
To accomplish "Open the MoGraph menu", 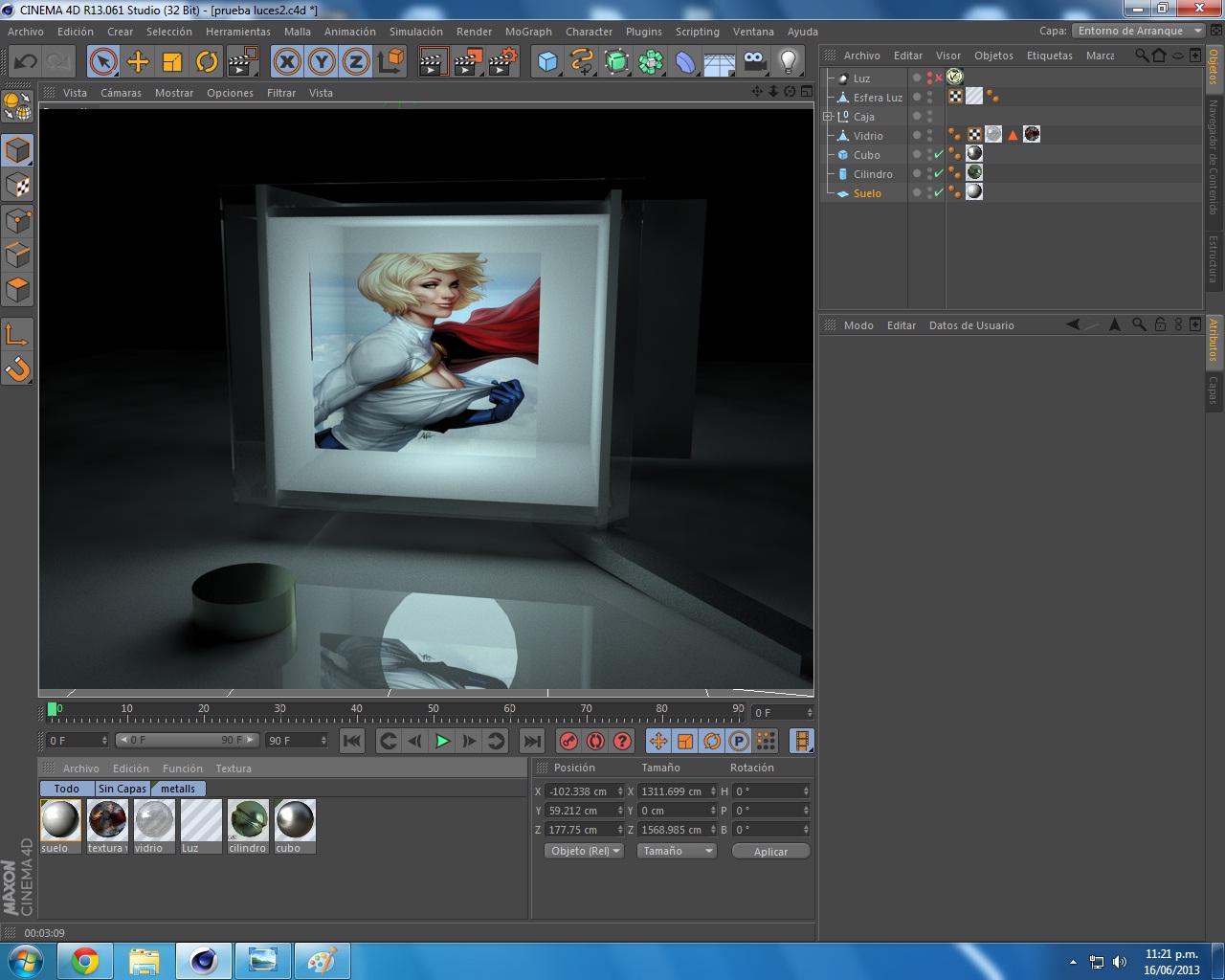I will 528,32.
